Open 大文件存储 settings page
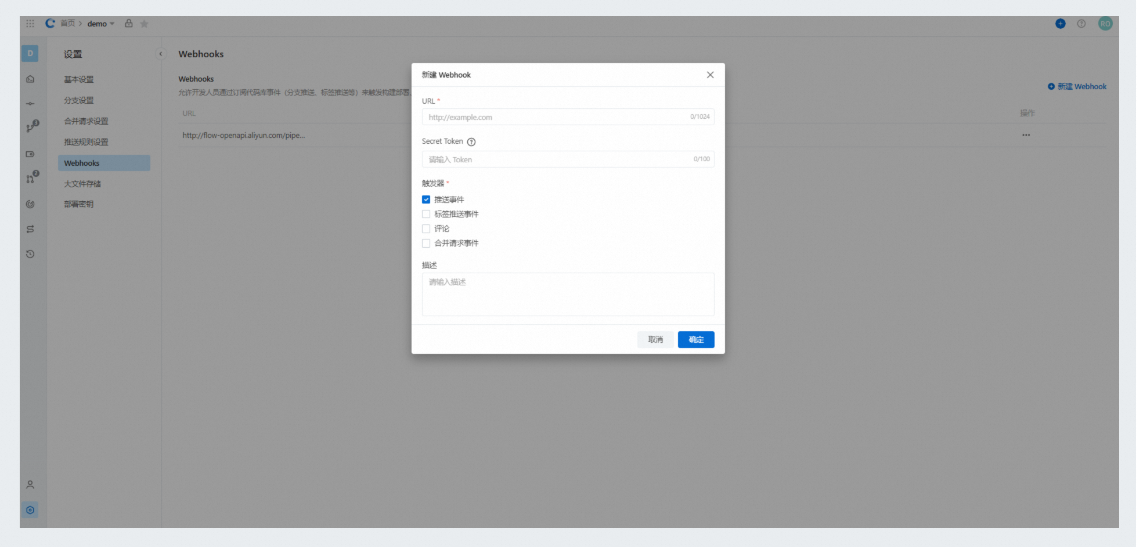Image resolution: width=1137 pixels, height=547 pixels. (x=83, y=184)
